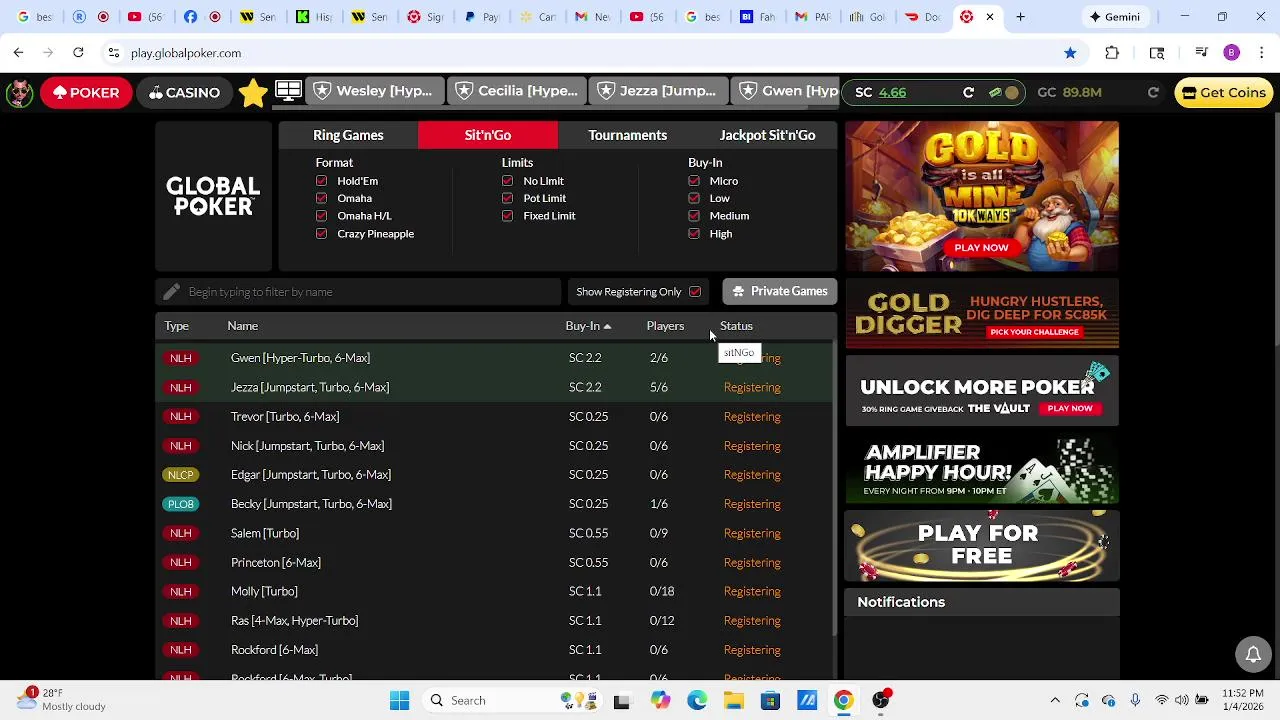1280x720 pixels.
Task: Open the Jezza [Jump table tab
Action: click(658, 91)
